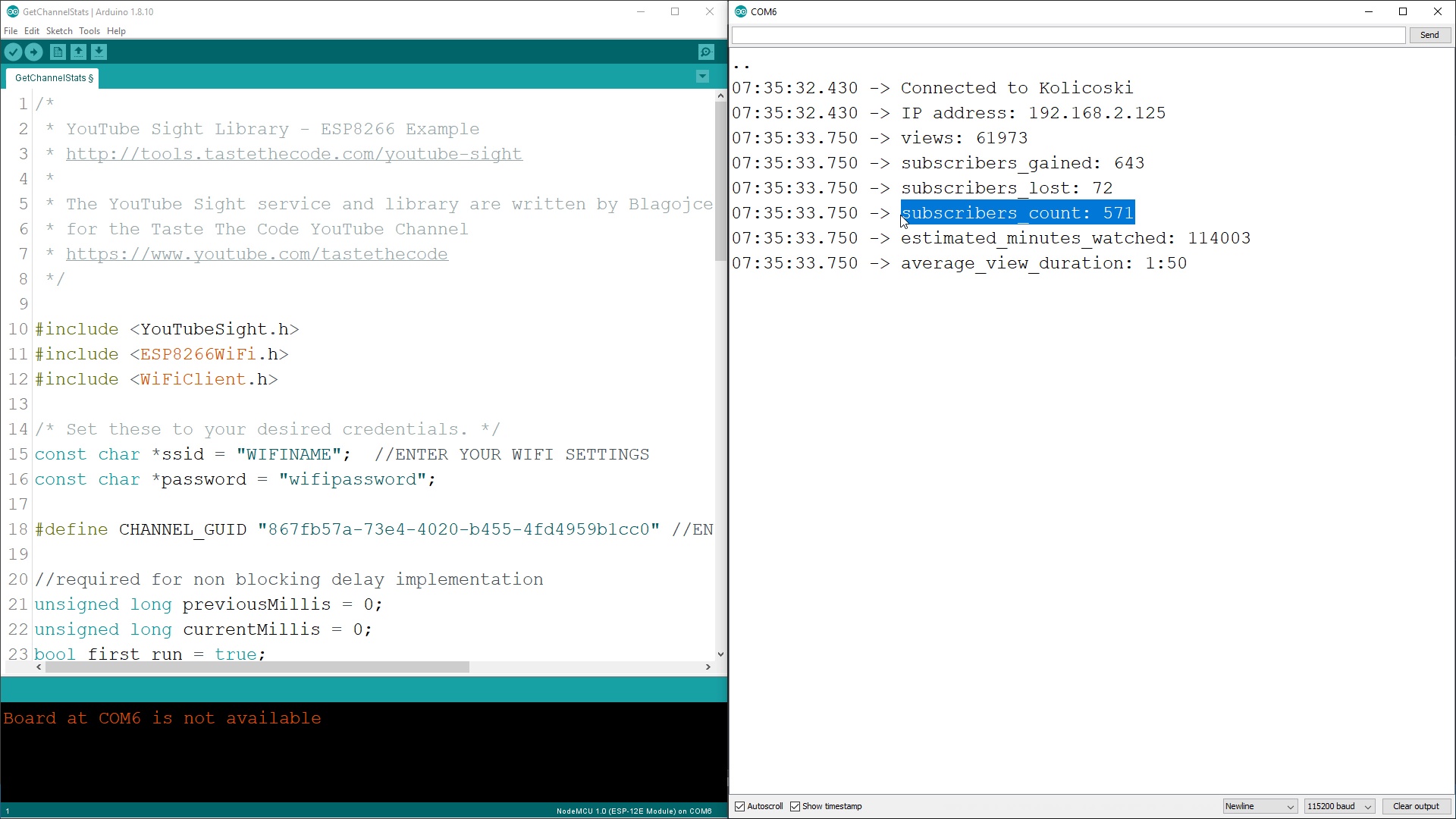Click the estimated_minutes_watched: 114003 line
This screenshot has width=1456, height=819.
click(1076, 238)
